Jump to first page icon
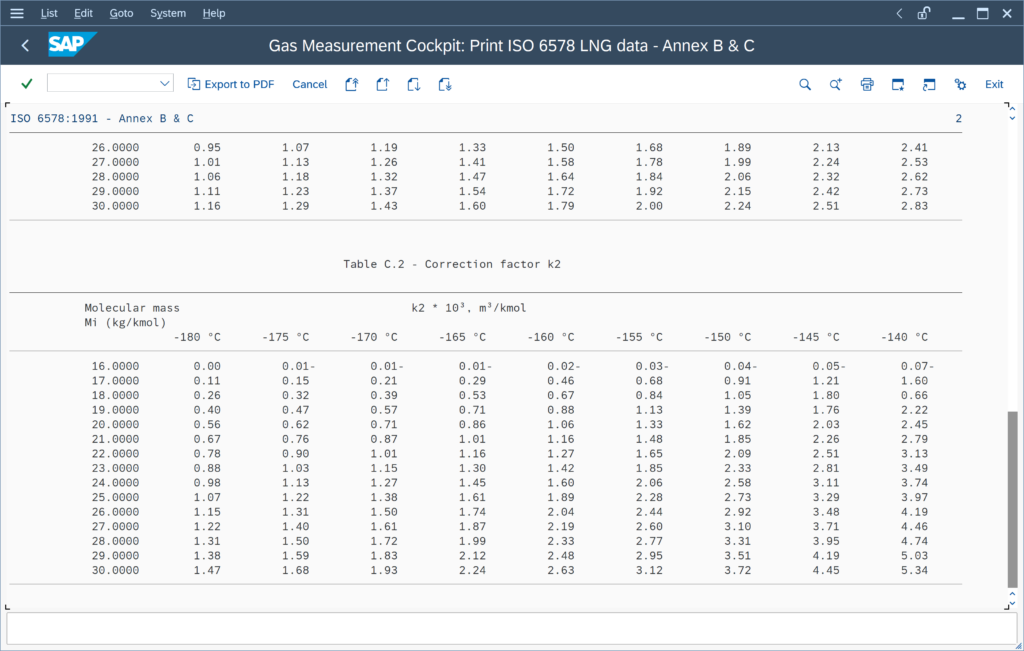 [x=352, y=84]
